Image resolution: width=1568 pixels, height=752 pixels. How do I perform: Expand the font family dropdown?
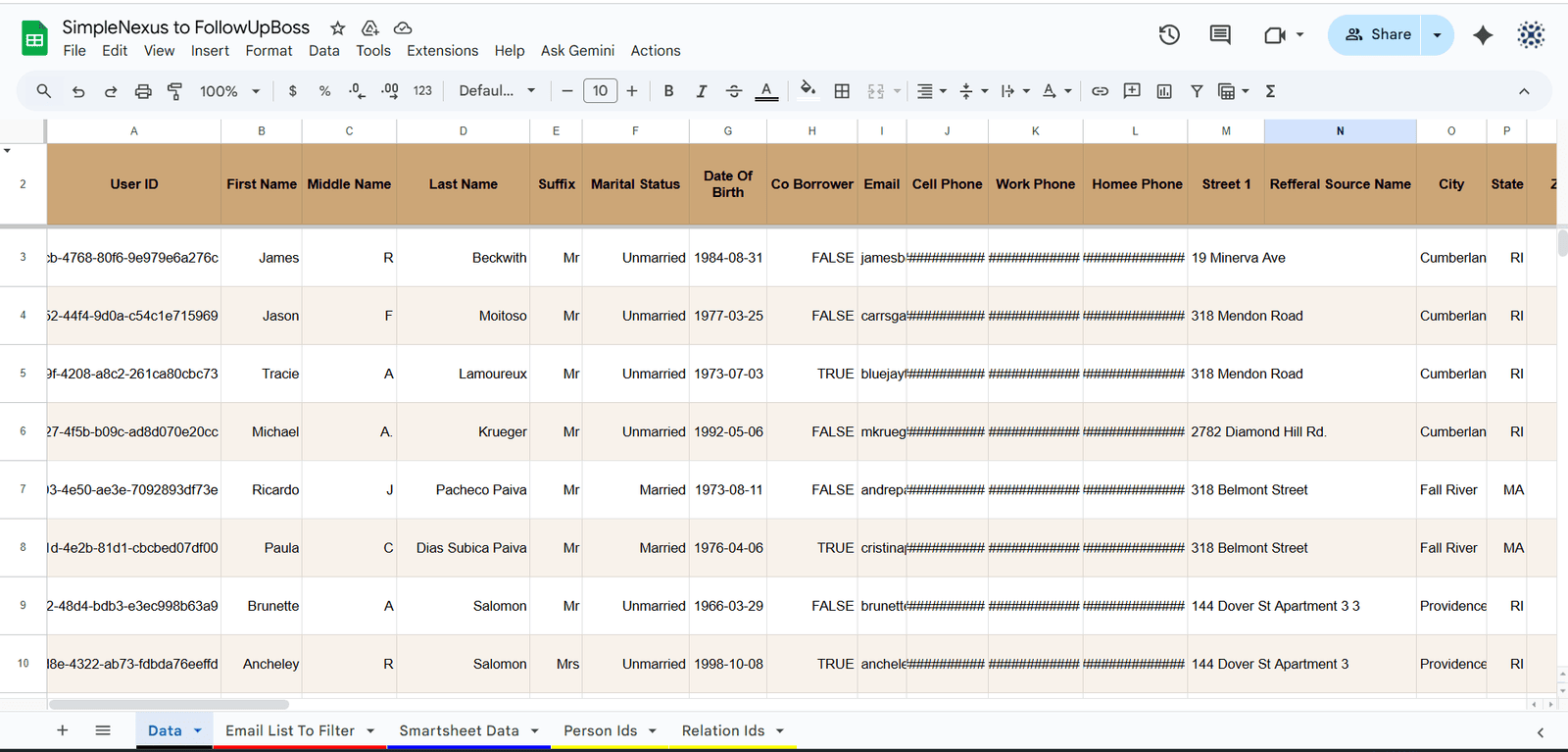point(497,91)
